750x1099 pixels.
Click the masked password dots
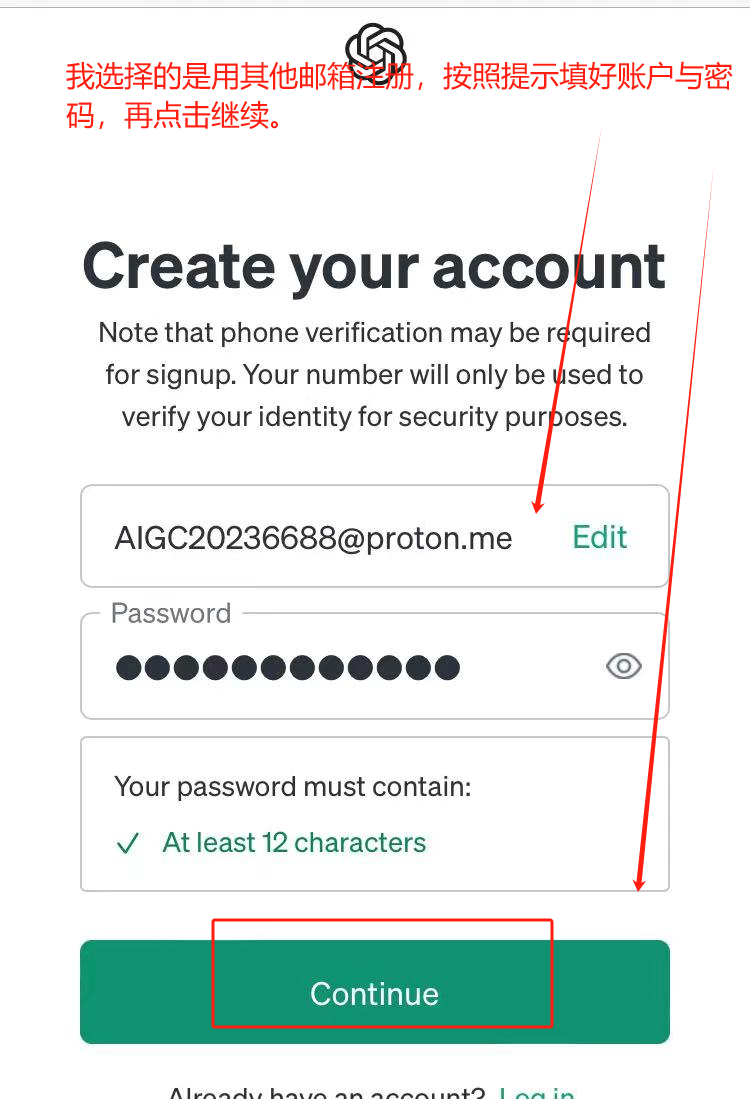click(287, 667)
